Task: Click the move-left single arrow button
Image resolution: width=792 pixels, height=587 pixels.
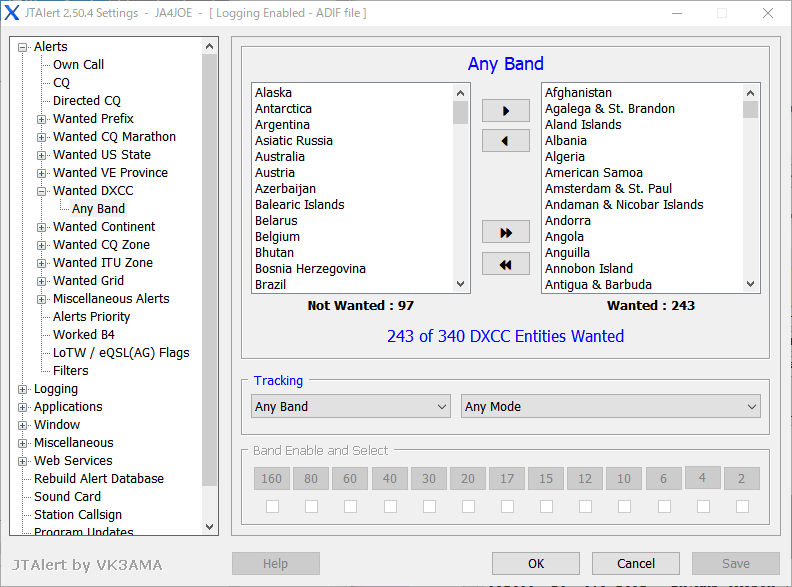Action: (x=506, y=141)
